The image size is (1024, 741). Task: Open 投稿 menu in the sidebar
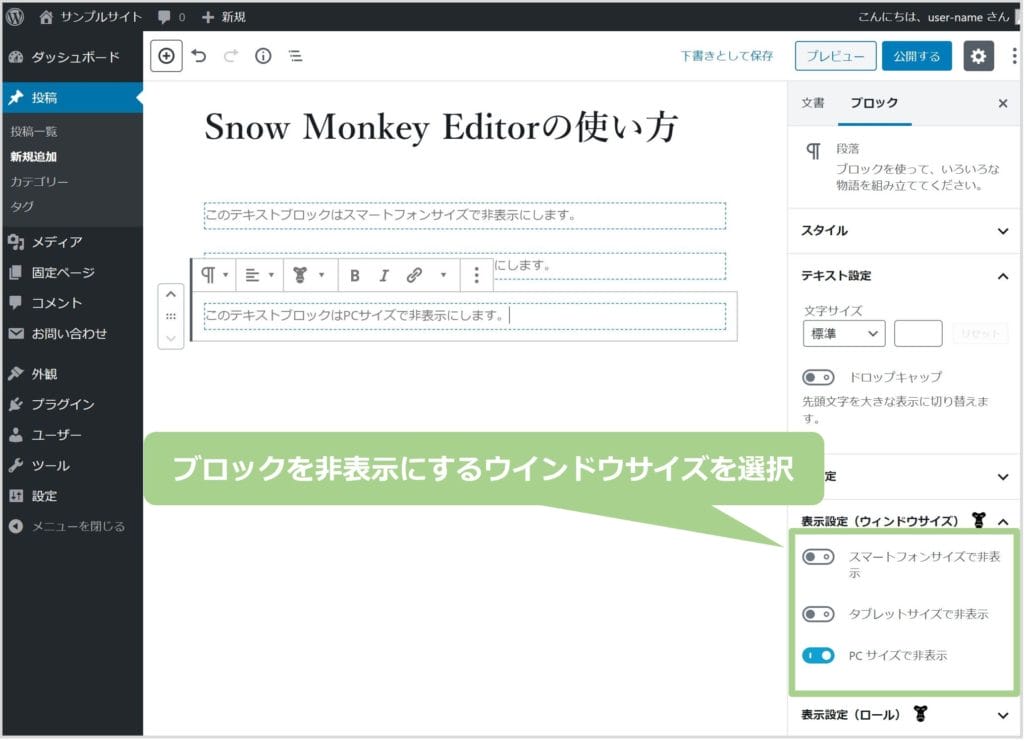point(72,98)
